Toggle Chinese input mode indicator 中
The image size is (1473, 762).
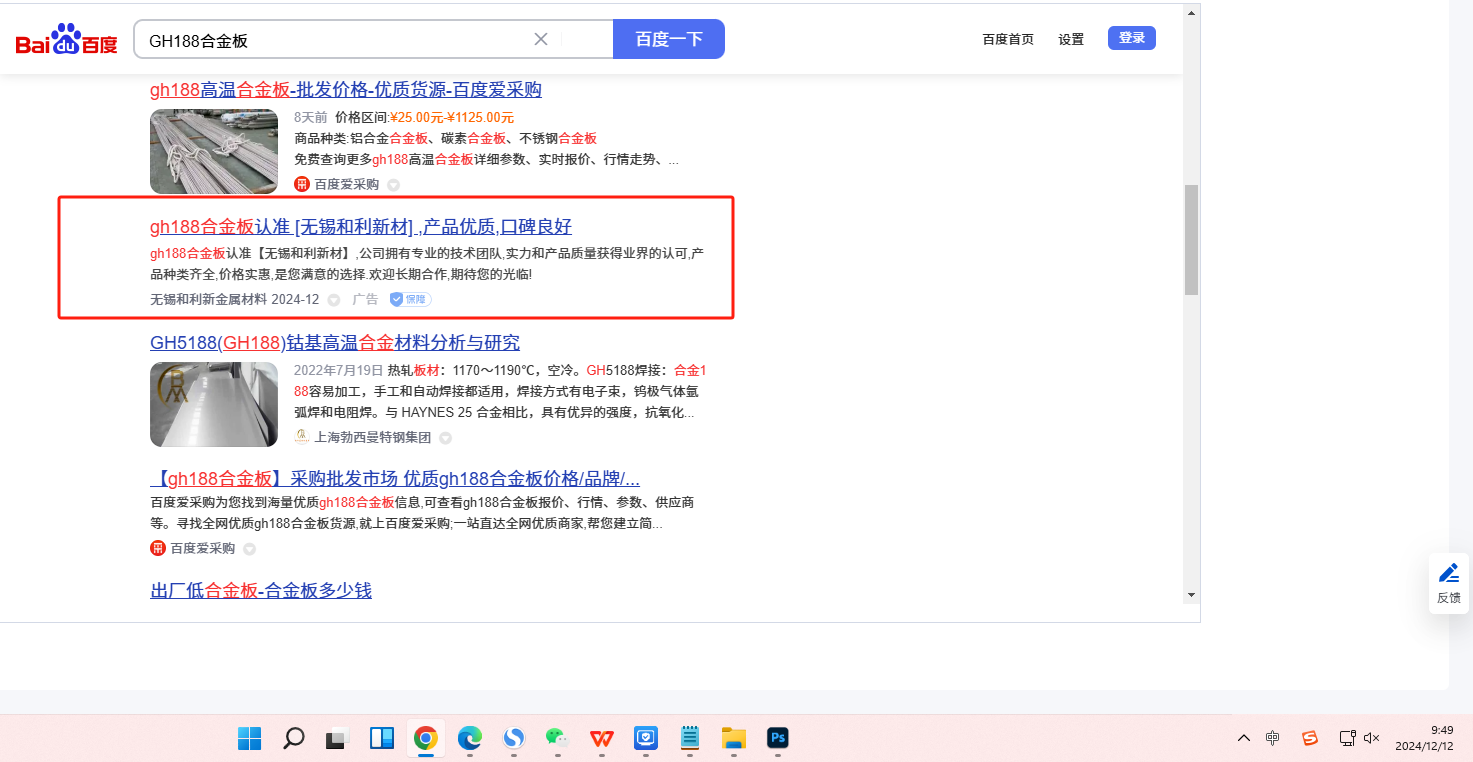tap(1272, 738)
